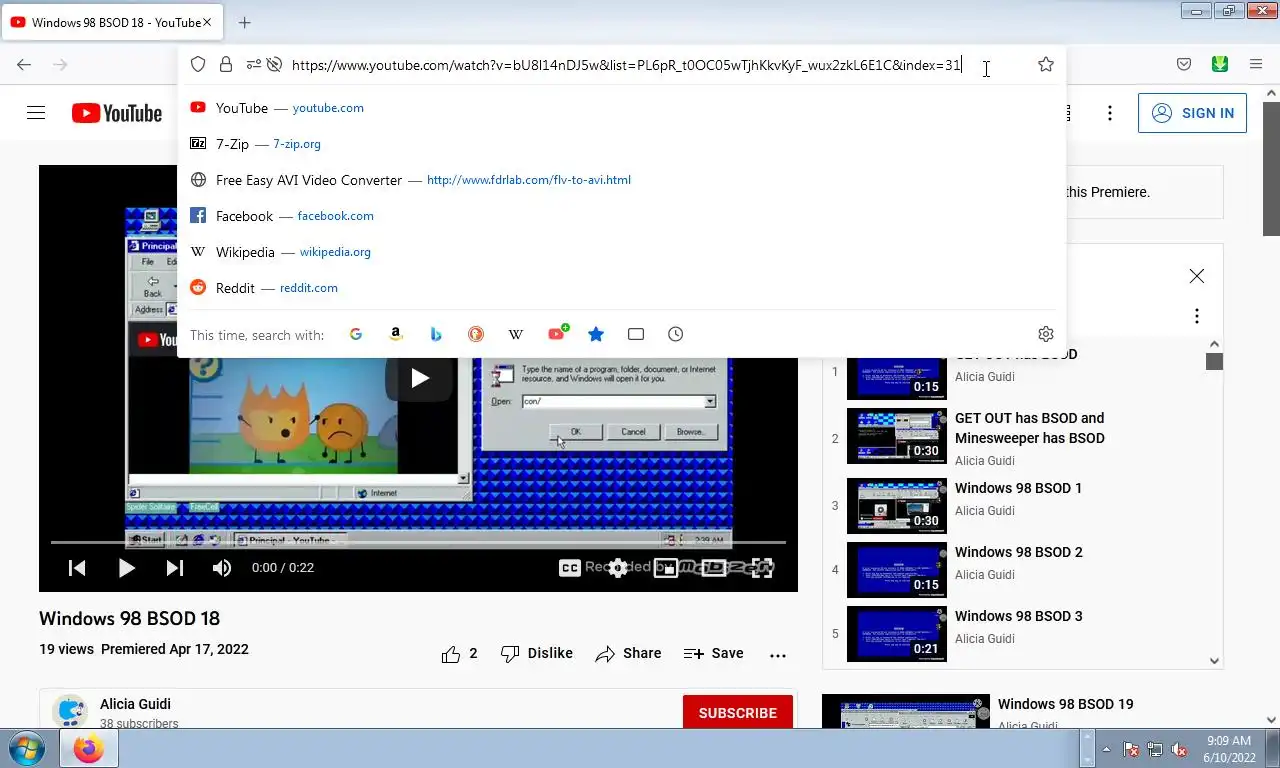This screenshot has width=1280, height=768.
Task: Click the Firefox forward arrow
Action: pyautogui.click(x=60, y=65)
